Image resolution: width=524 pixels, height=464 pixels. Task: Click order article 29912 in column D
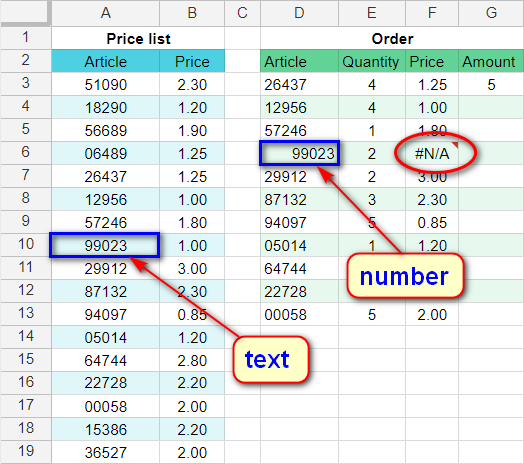[x=299, y=177]
